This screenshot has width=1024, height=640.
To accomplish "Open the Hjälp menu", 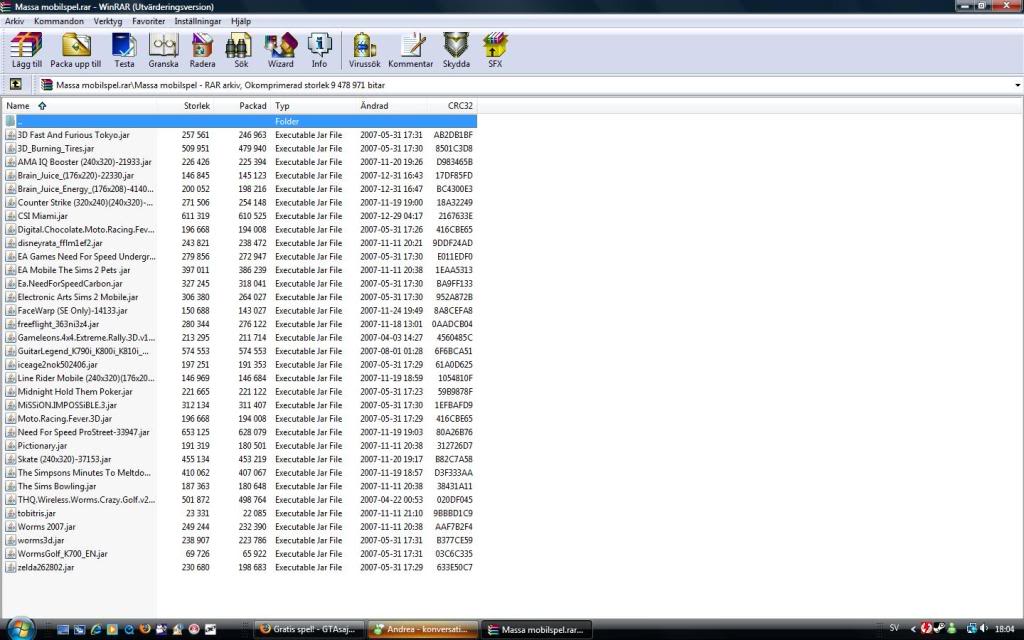I will [x=241, y=21].
